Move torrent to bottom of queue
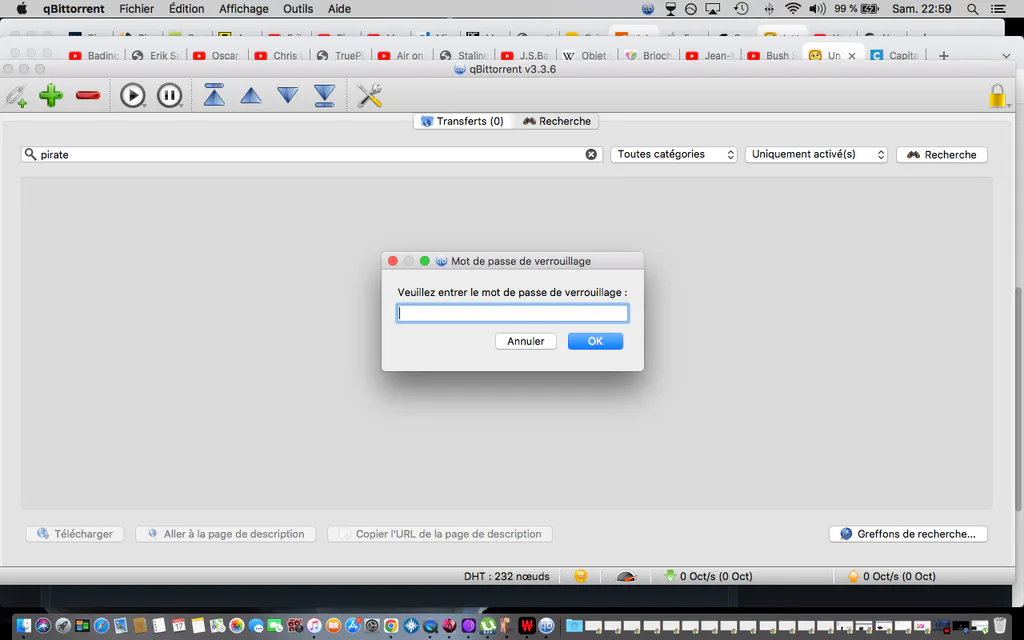 tap(325, 95)
